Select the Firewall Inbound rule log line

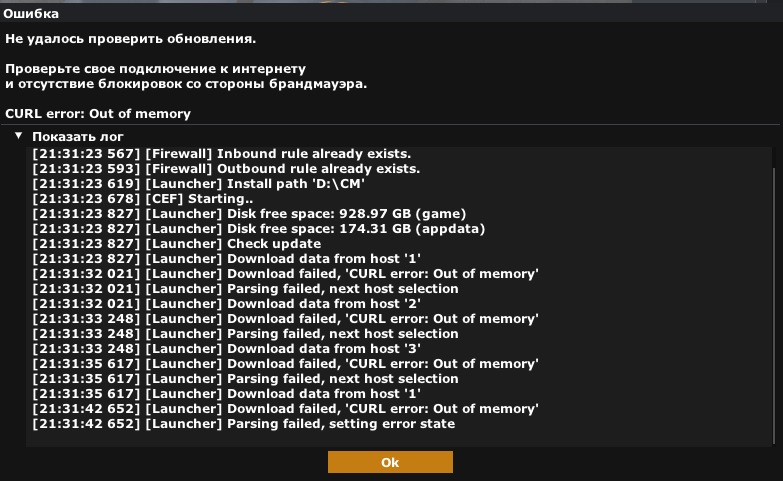pyautogui.click(x=221, y=154)
